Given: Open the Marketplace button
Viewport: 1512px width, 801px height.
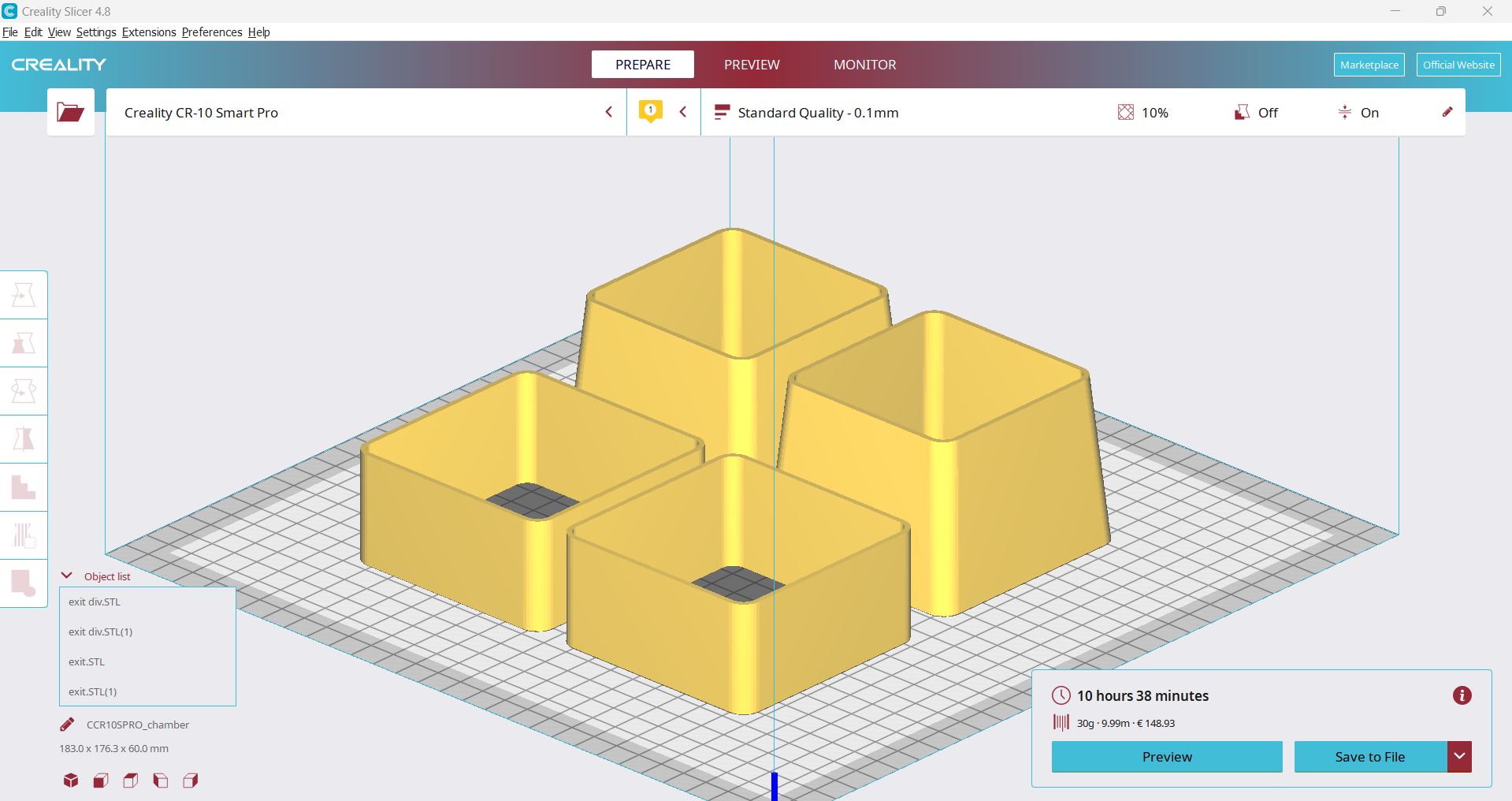Looking at the screenshot, I should coord(1369,65).
